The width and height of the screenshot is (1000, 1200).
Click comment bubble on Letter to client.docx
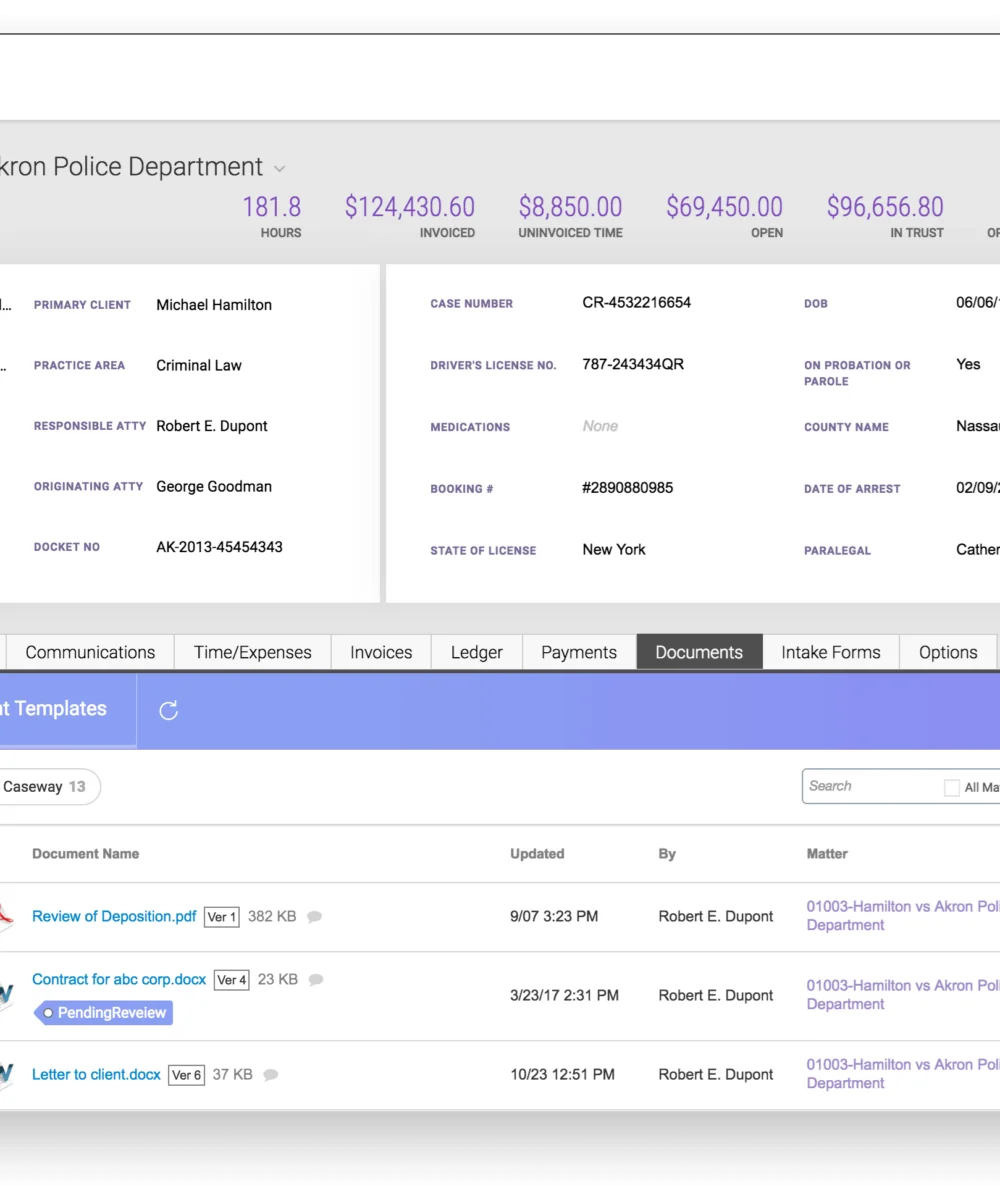tap(271, 1075)
